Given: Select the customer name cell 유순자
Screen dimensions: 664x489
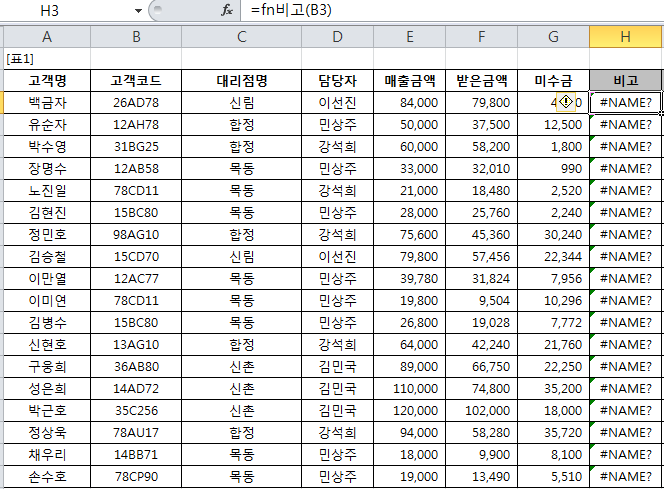Looking at the screenshot, I should tap(47, 124).
